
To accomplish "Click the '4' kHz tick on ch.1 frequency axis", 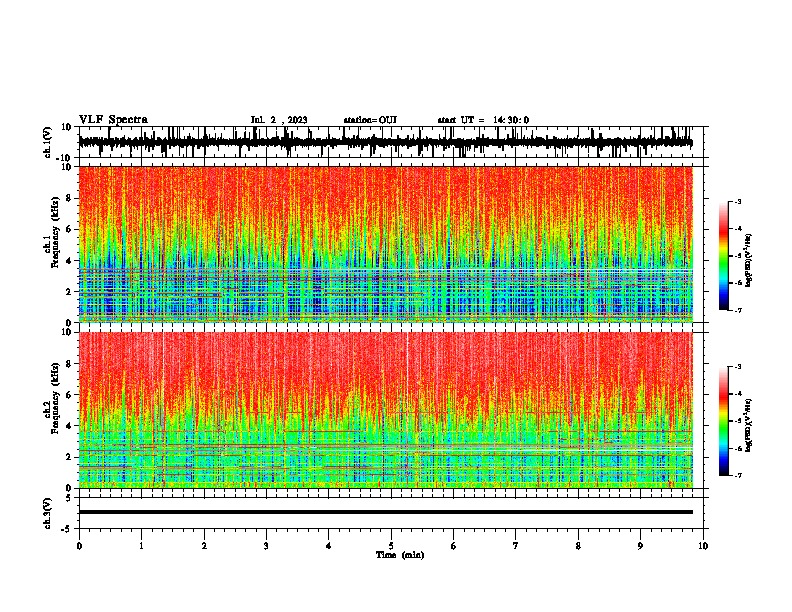I will pos(70,261).
